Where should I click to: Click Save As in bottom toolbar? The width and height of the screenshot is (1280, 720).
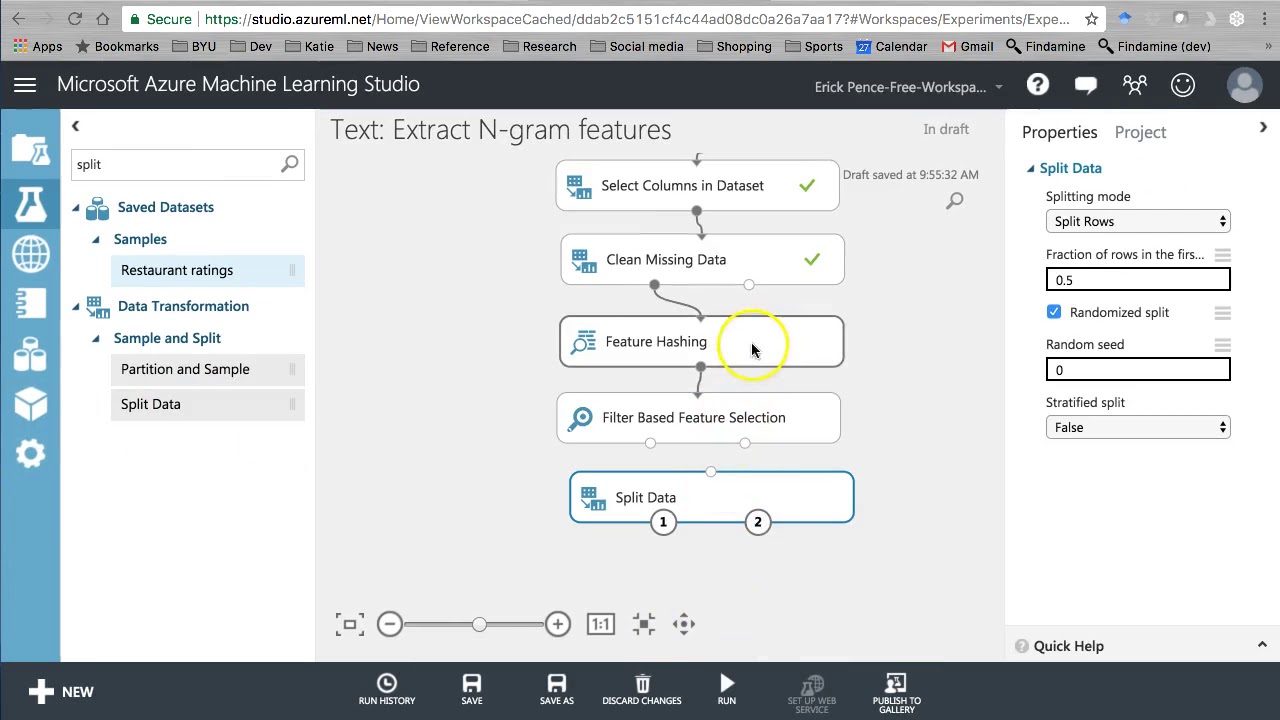click(x=557, y=690)
